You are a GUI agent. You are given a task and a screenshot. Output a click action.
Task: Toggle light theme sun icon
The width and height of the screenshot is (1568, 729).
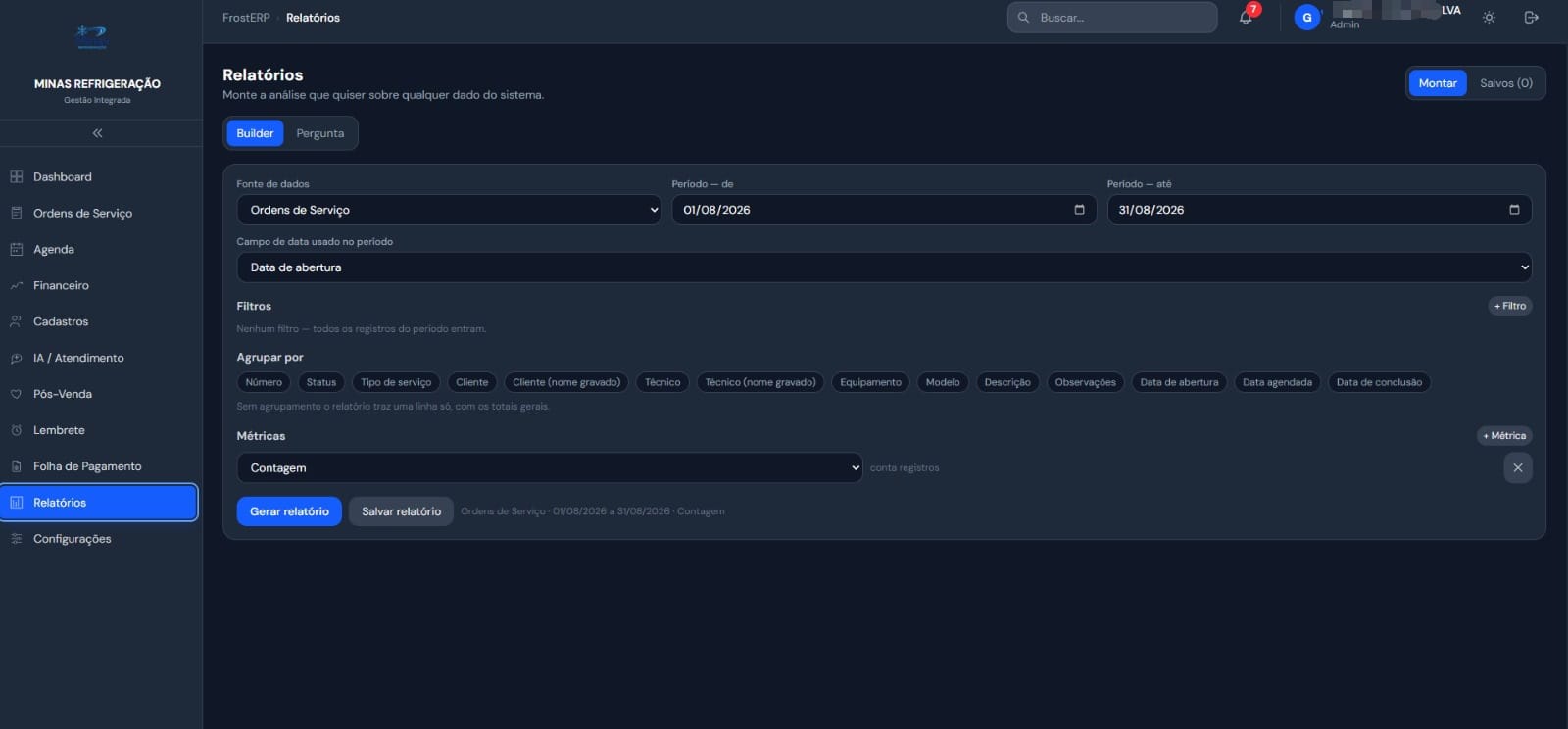tap(1489, 18)
